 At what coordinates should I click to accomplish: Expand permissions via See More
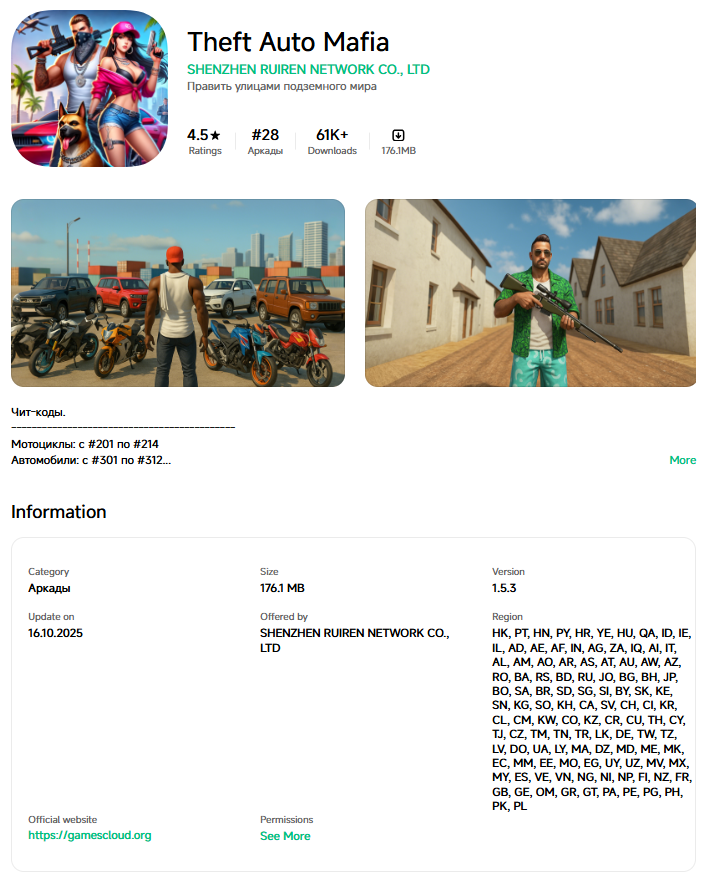pyautogui.click(x=285, y=836)
